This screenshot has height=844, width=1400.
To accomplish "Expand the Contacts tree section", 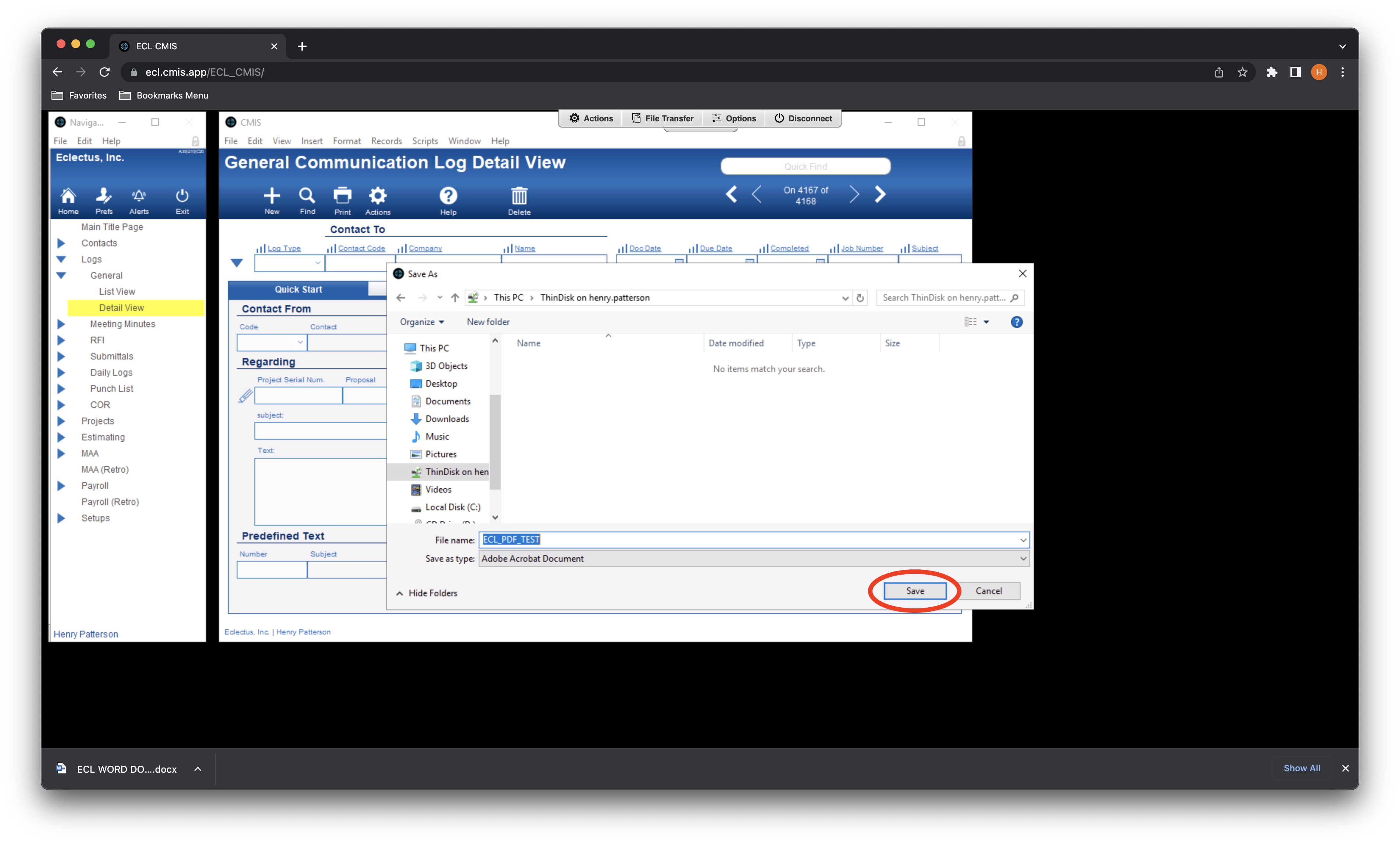I will (61, 243).
